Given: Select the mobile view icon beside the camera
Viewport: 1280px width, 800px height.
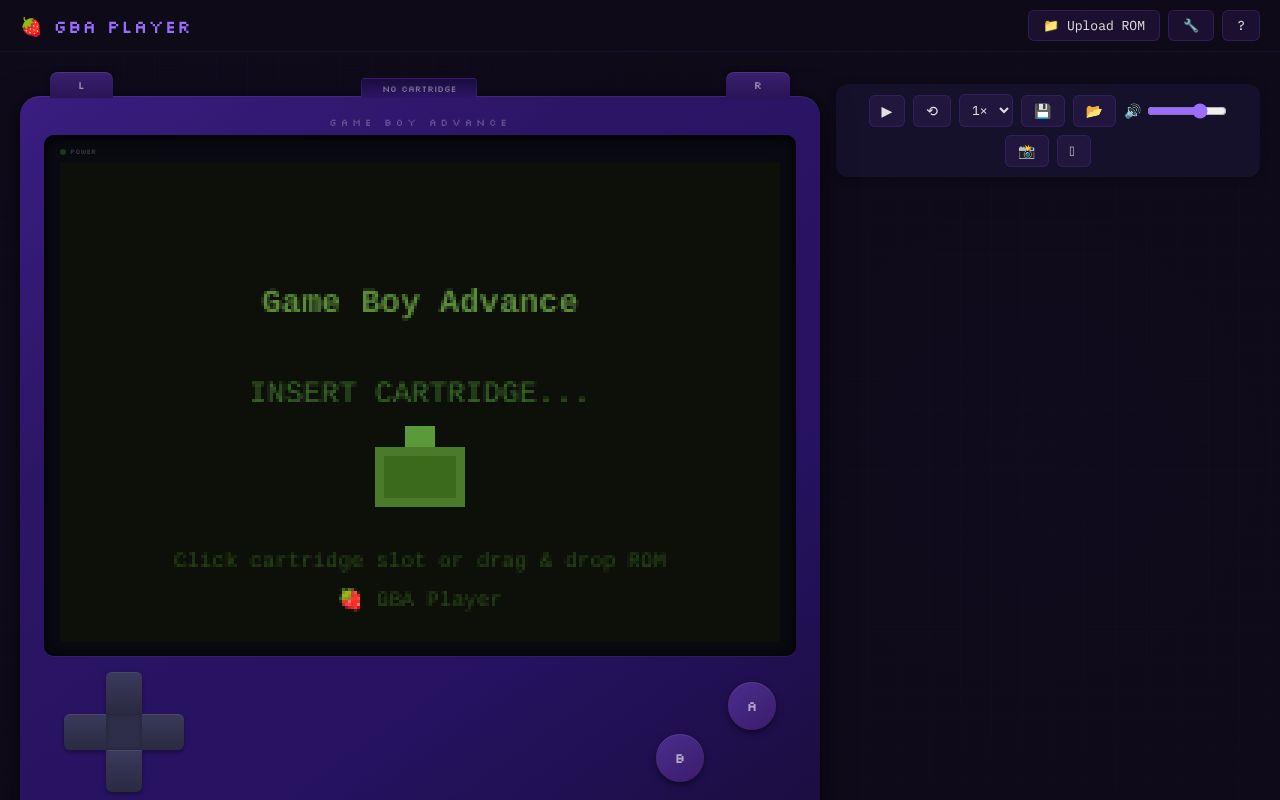Looking at the screenshot, I should tap(1073, 150).
